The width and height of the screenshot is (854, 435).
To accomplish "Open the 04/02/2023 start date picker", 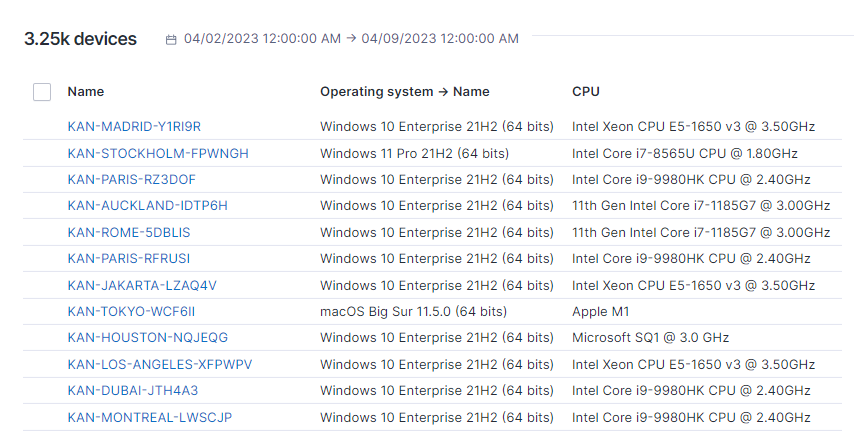I will [262, 39].
